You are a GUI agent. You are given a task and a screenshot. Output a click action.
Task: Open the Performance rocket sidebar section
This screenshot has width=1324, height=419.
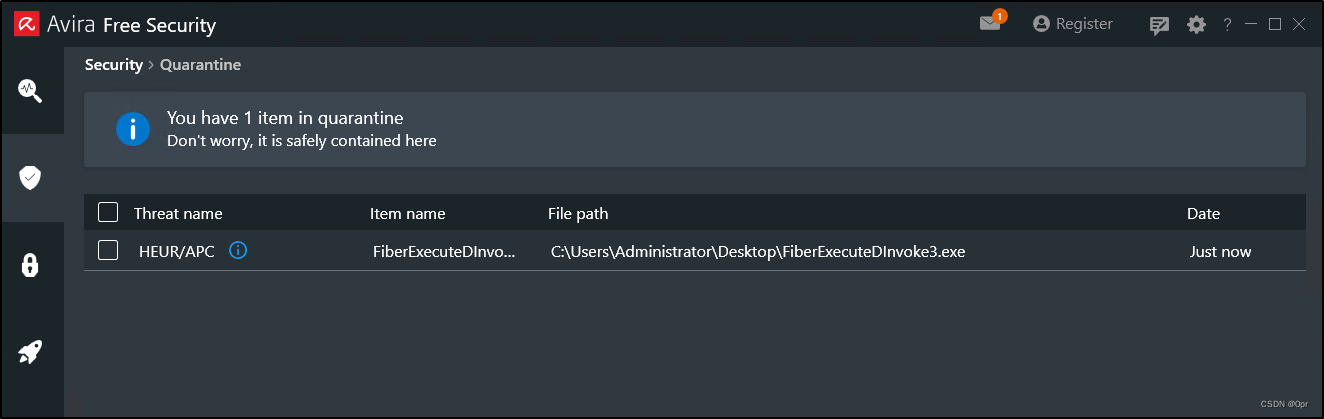[x=31, y=352]
